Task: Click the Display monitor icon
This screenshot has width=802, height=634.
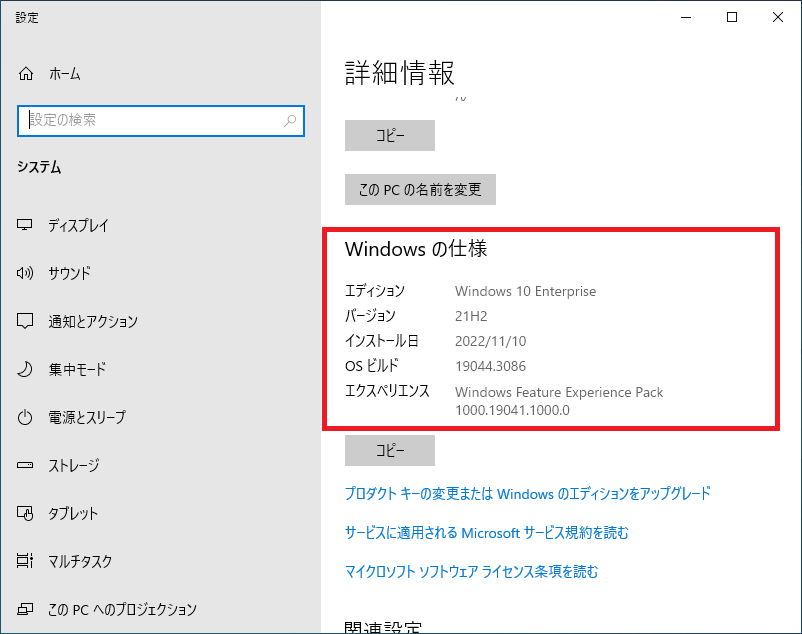Action: point(25,225)
